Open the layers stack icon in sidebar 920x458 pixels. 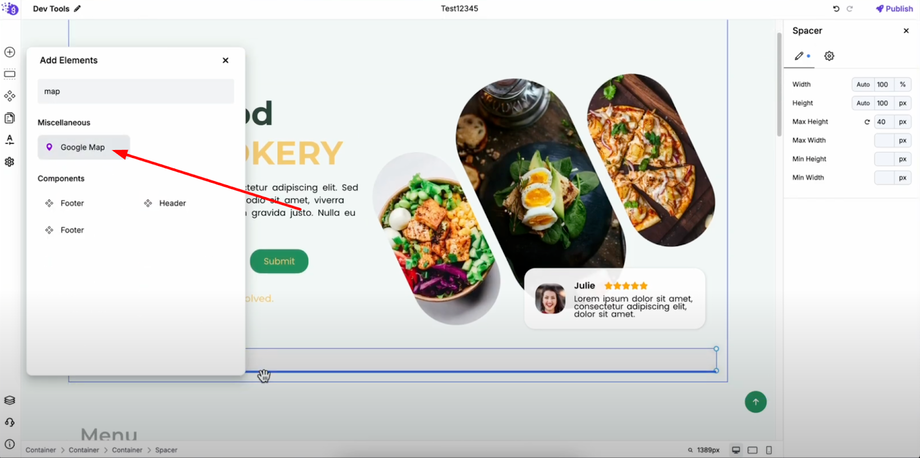9,400
